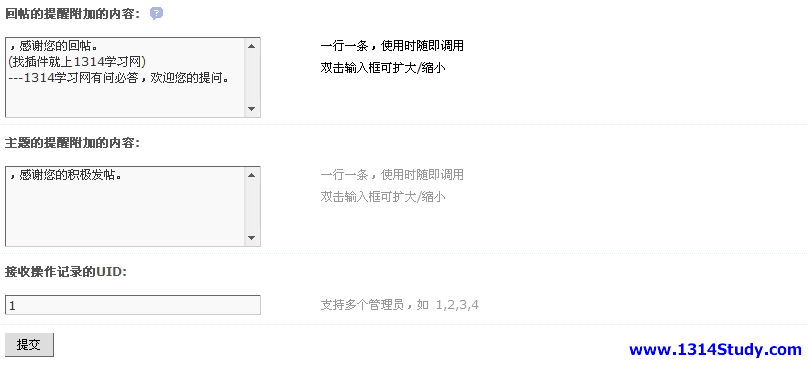Submit the form with the 提交 button
This screenshot has width=808, height=365.
pyautogui.click(x=29, y=345)
